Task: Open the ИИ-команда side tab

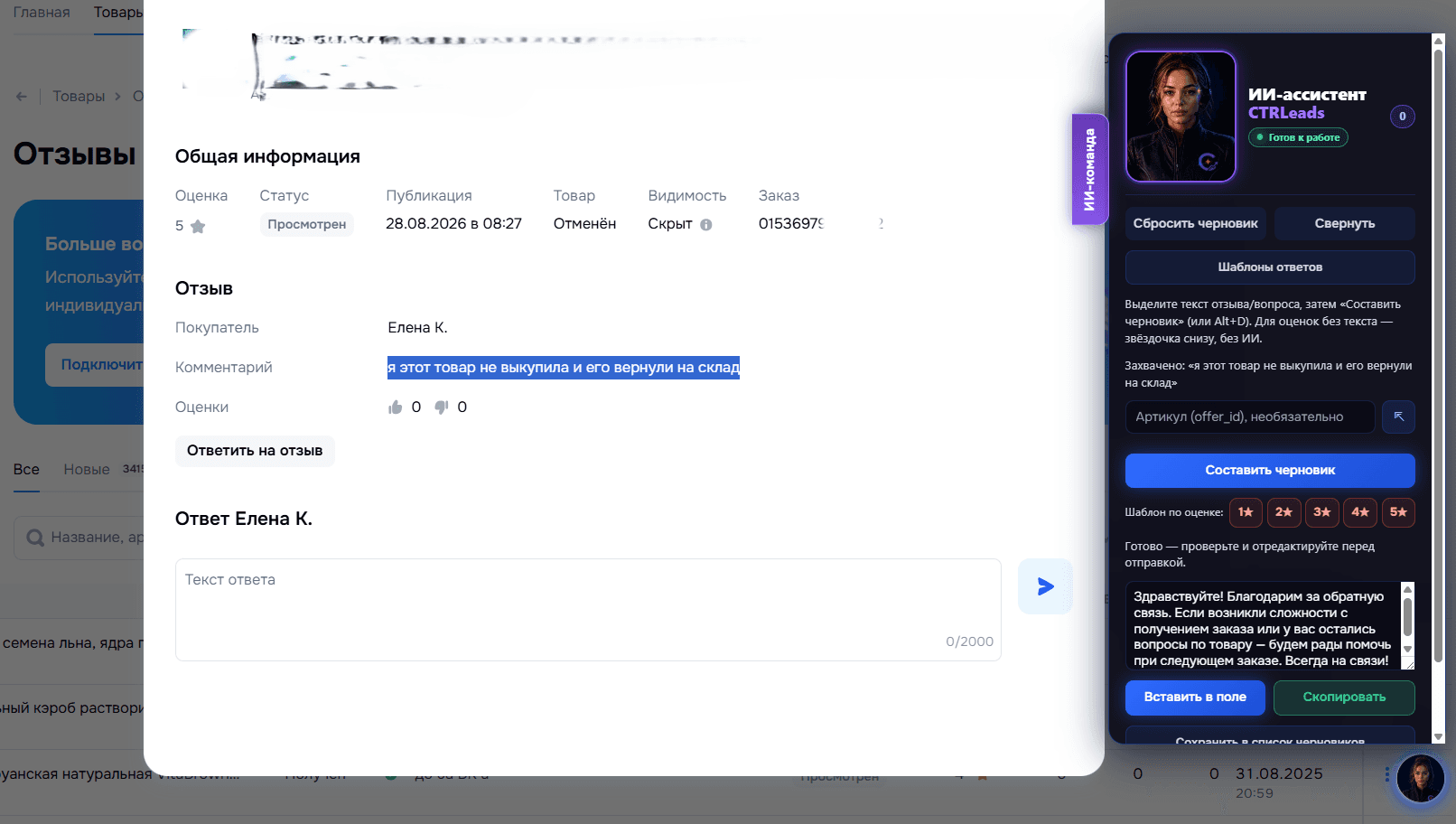Action: pyautogui.click(x=1089, y=170)
